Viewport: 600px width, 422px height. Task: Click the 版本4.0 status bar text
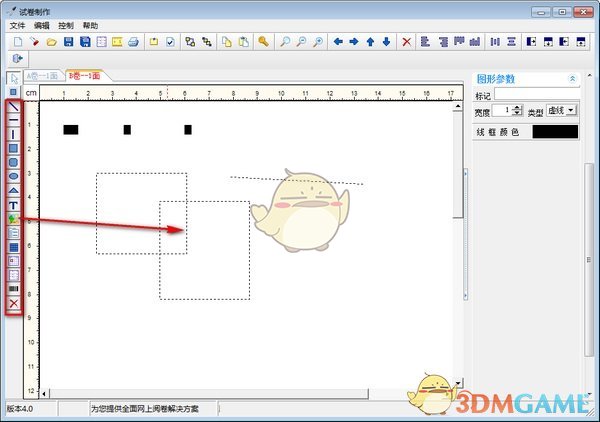click(20, 409)
